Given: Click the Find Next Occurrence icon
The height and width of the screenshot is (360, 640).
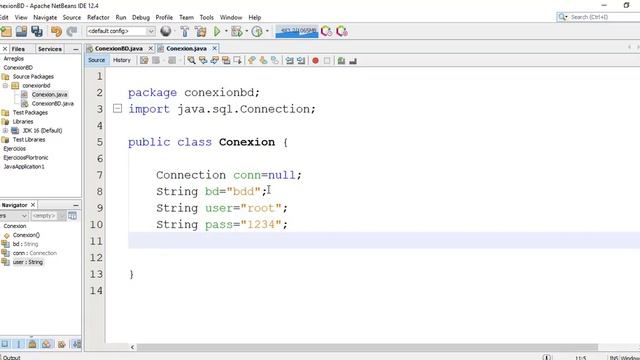Looking at the screenshot, I should 214,60.
